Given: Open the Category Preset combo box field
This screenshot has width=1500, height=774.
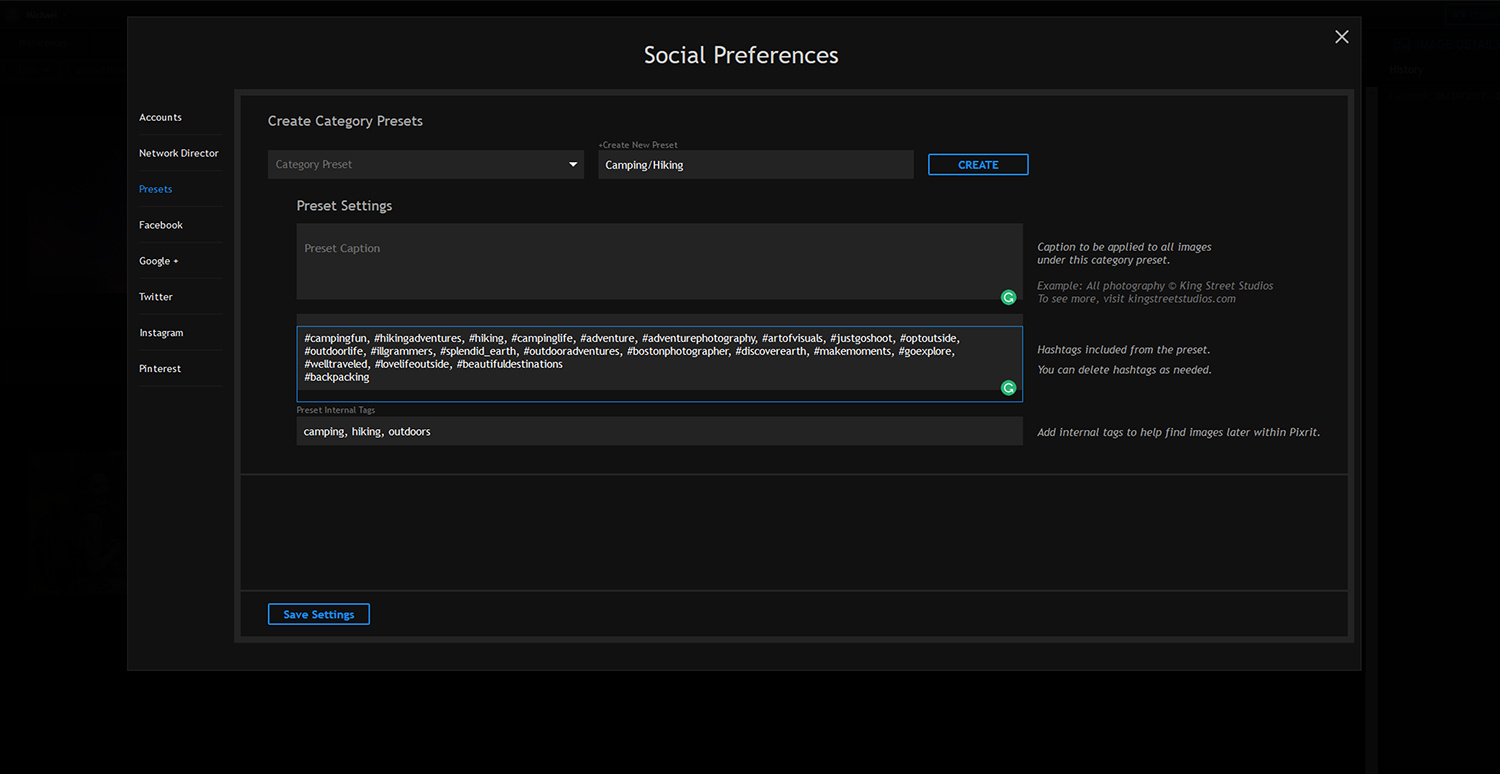Looking at the screenshot, I should click(x=415, y=165).
